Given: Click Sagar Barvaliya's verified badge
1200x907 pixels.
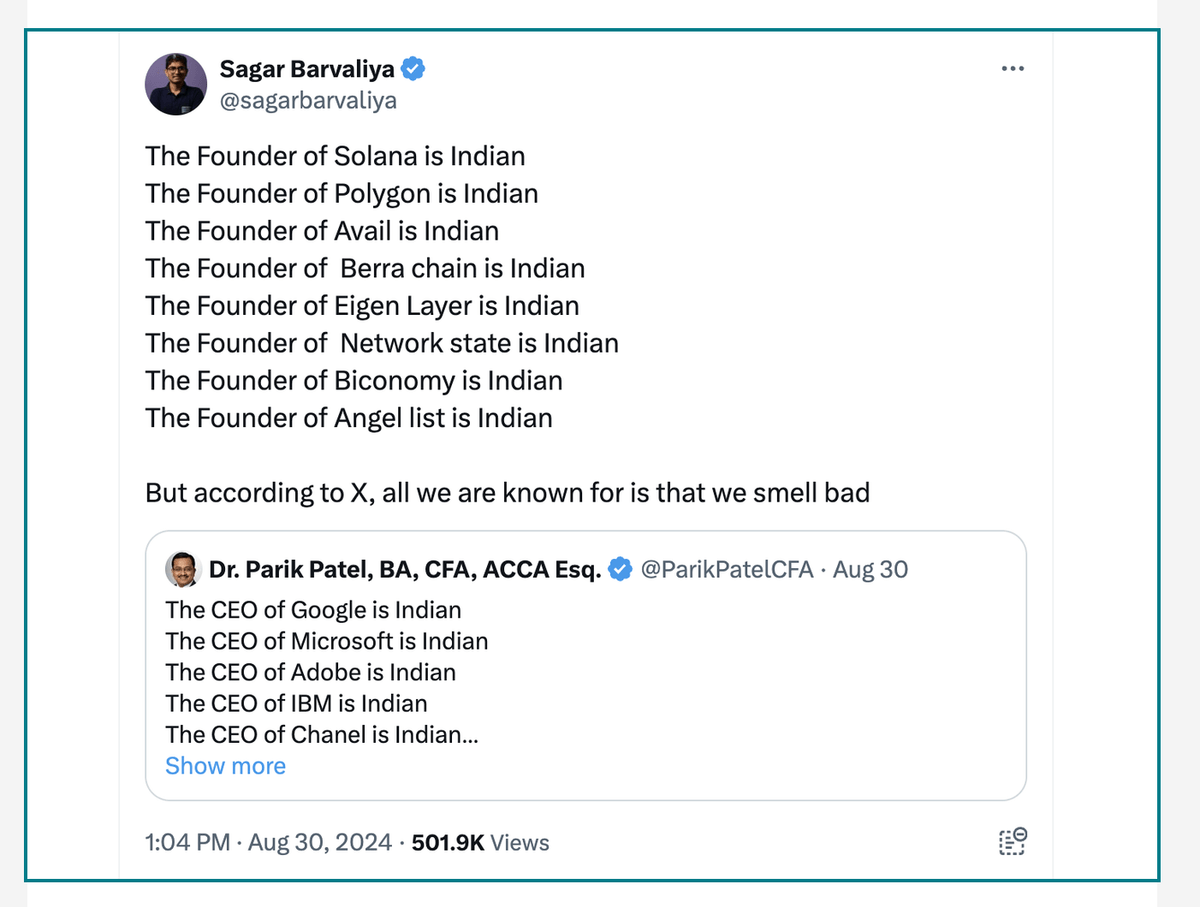Looking at the screenshot, I should (x=413, y=68).
